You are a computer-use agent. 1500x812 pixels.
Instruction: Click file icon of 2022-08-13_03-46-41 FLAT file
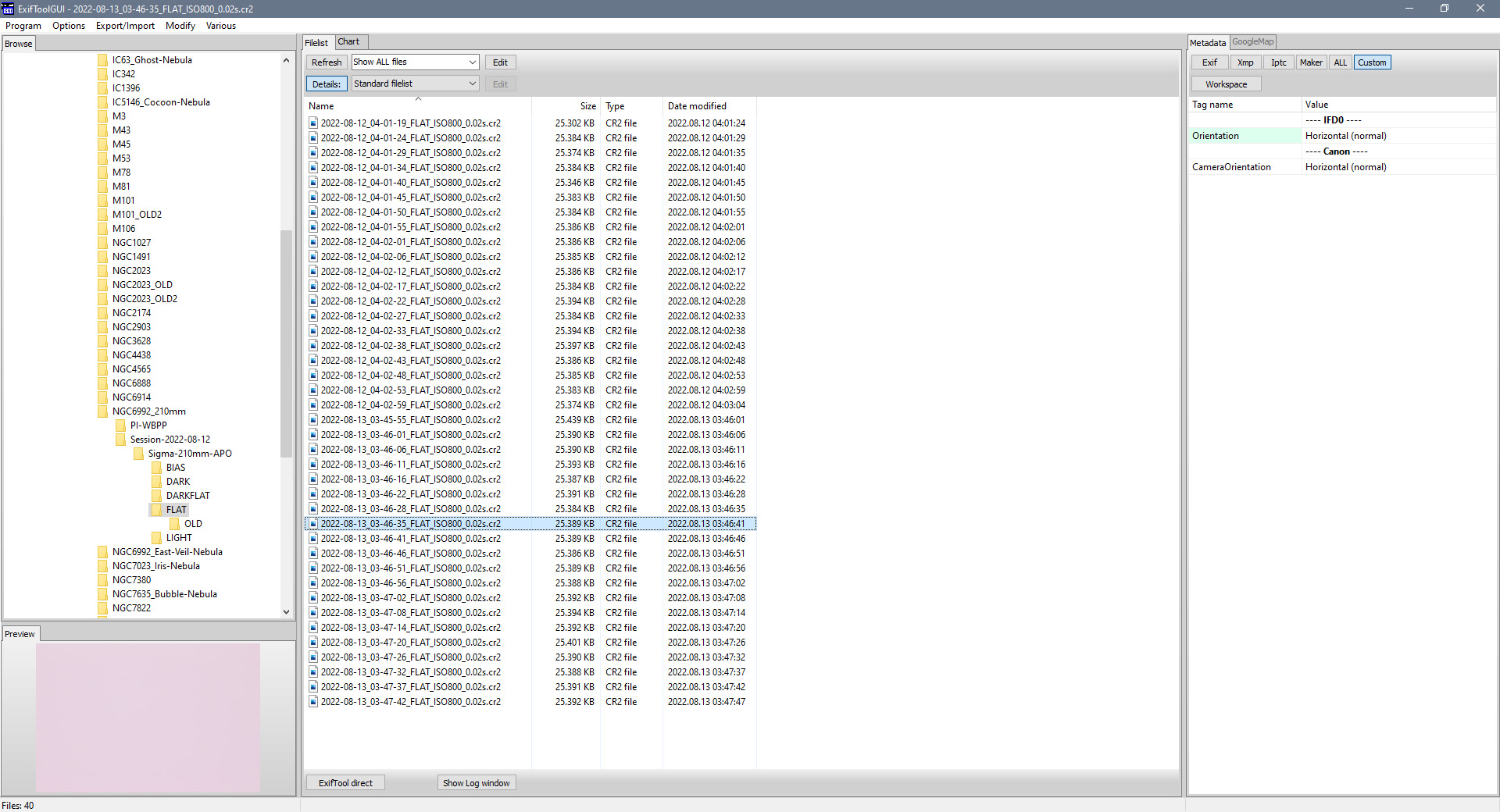(313, 539)
